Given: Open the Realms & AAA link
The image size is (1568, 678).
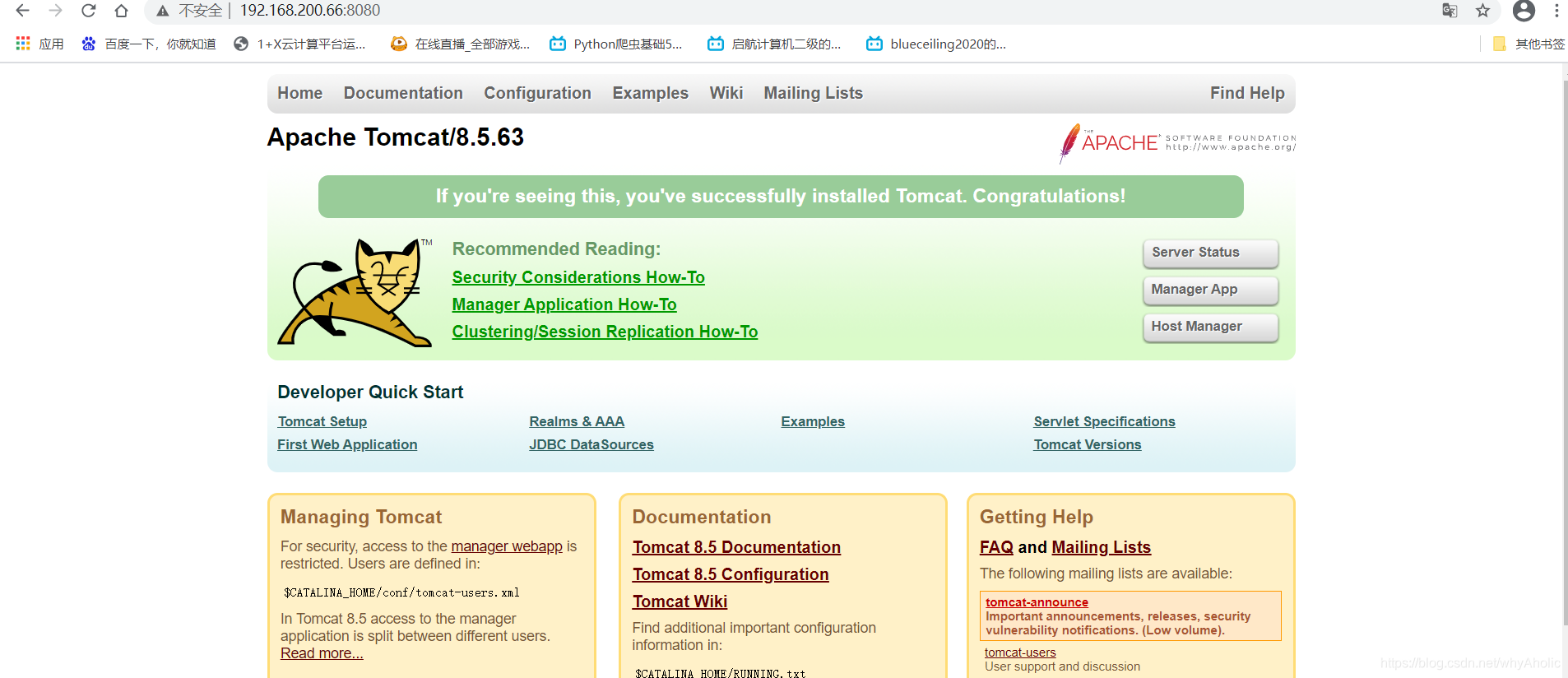Looking at the screenshot, I should pos(577,421).
